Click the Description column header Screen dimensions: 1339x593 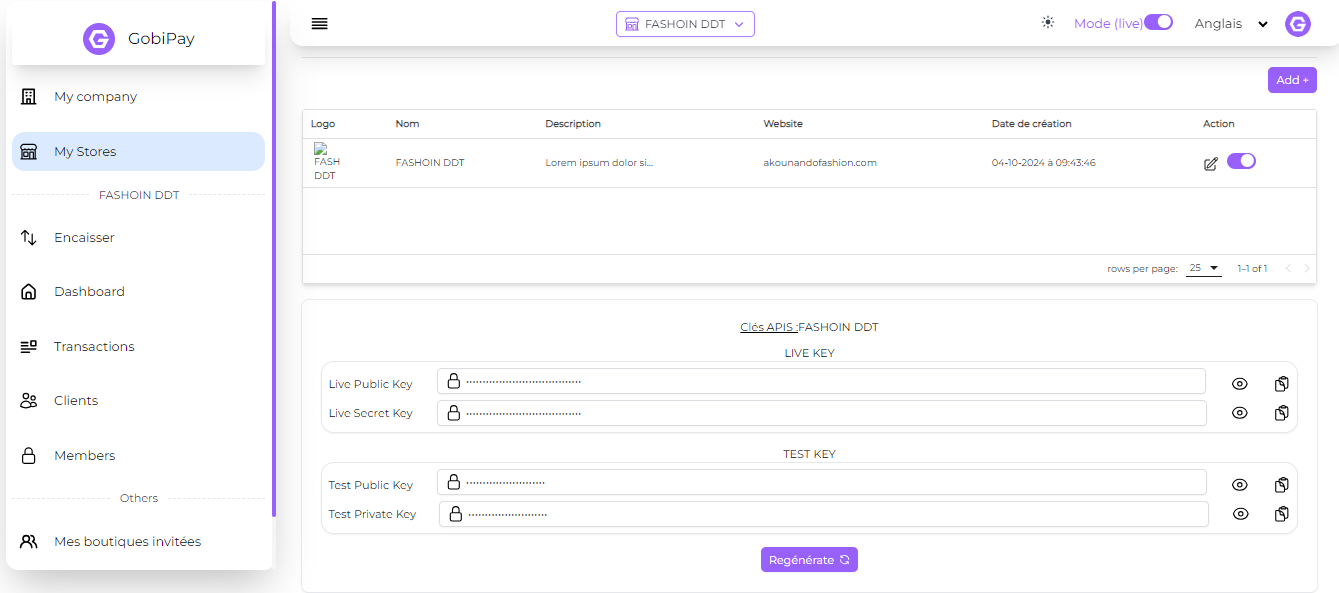pyautogui.click(x=573, y=124)
